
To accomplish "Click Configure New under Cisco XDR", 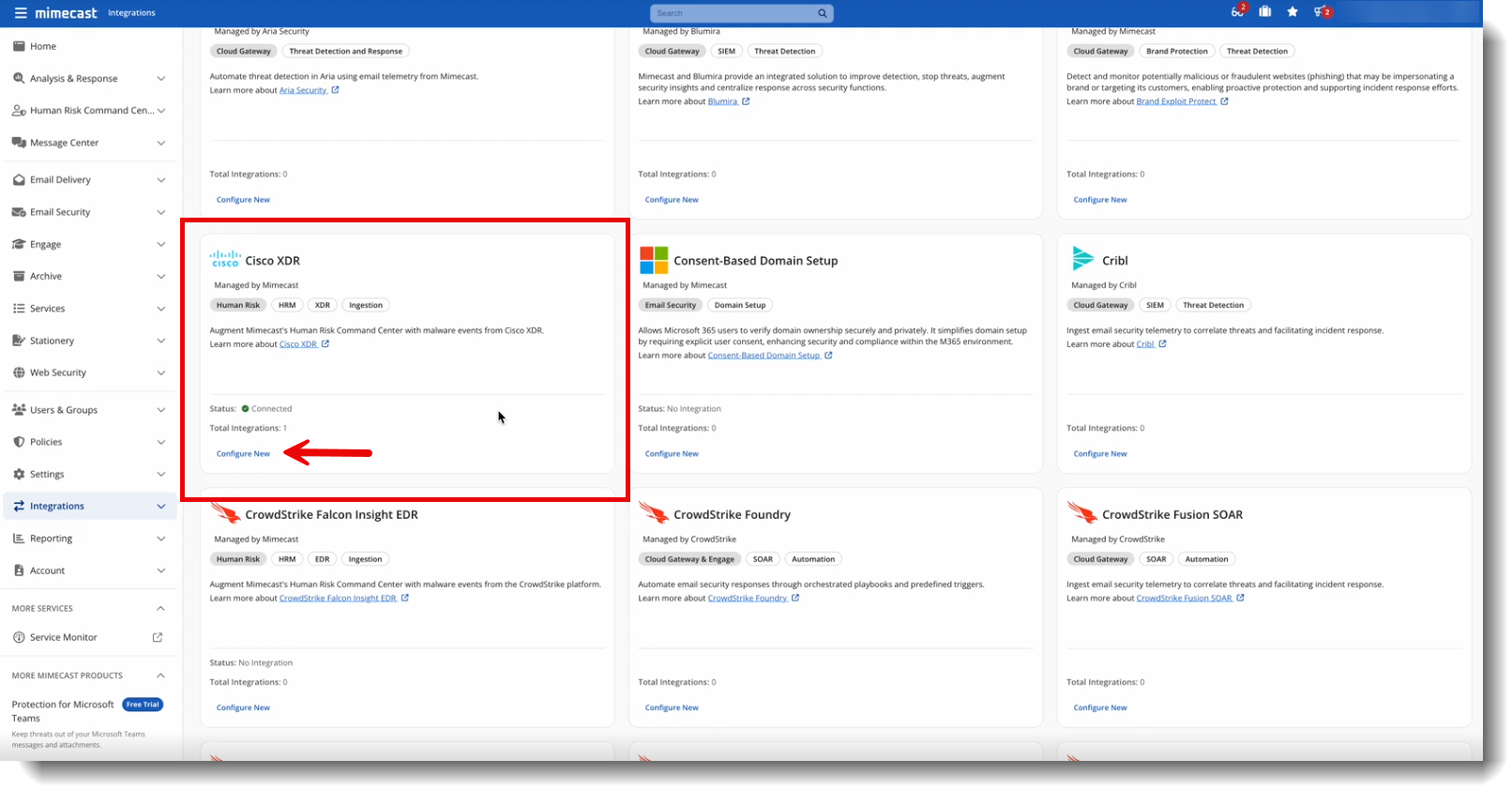I will coord(243,454).
